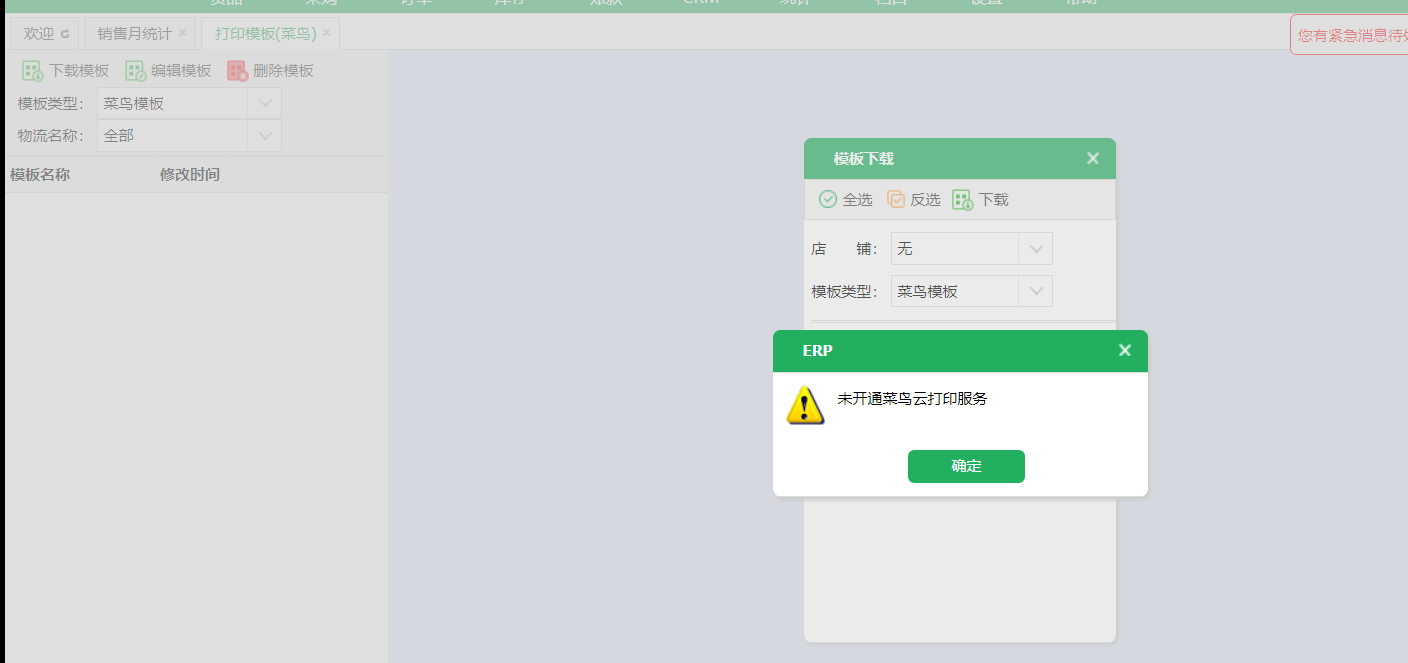Open 模板类型 dropdown in 模板下载 dialog
Screen dimensions: 1408x663
point(1035,291)
